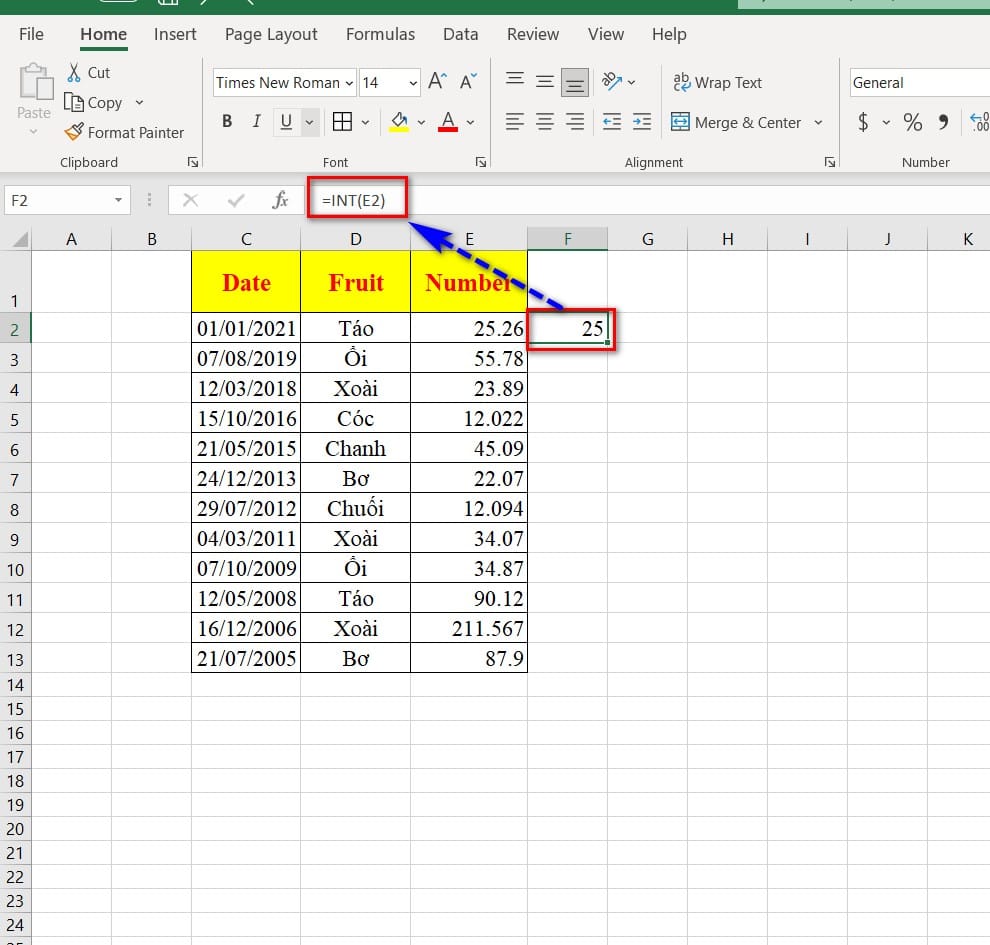Click the Merge & Center button
Viewport: 990px width, 945px height.
click(x=736, y=122)
